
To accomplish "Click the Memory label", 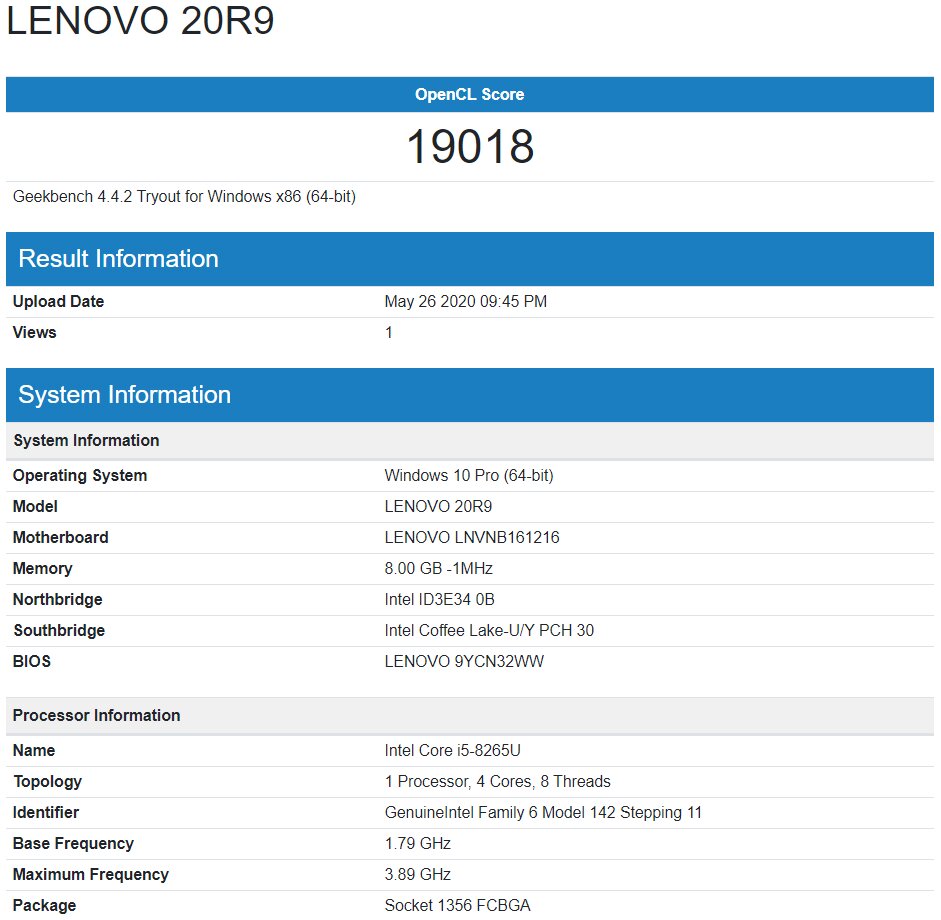I will pos(43,568).
